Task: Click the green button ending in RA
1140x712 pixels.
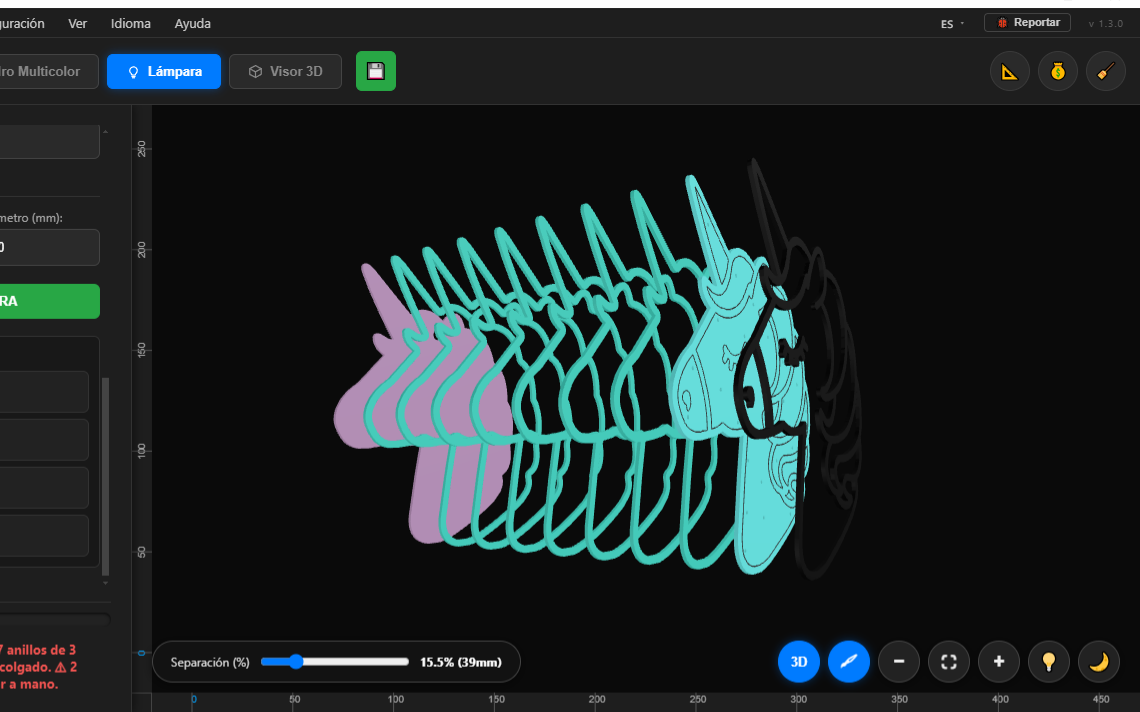Action: 49,301
